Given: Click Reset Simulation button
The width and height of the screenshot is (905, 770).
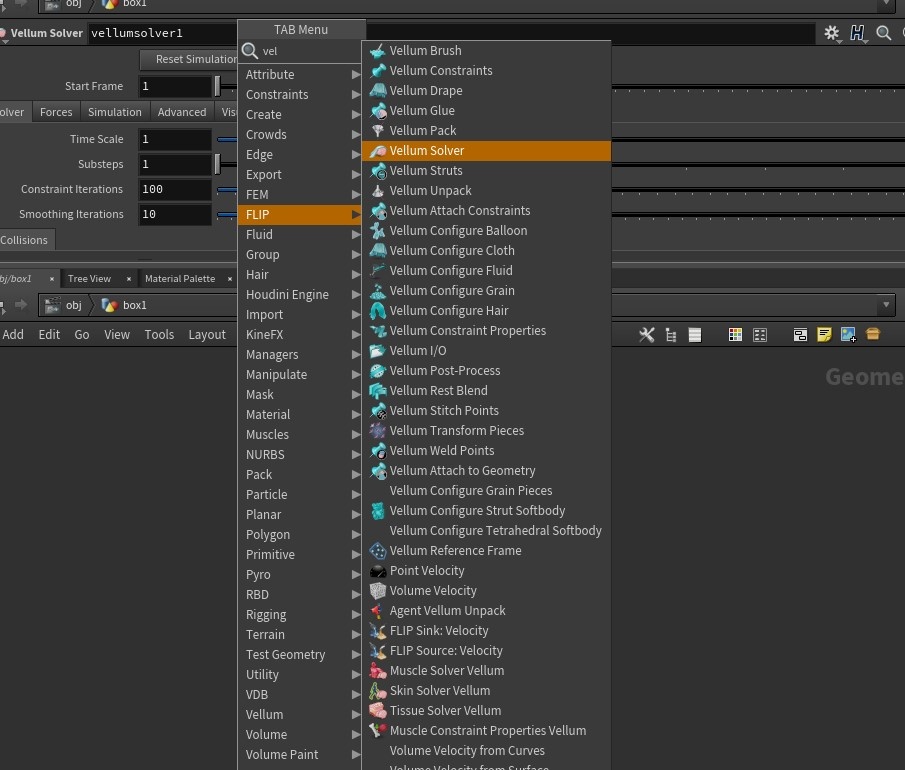Looking at the screenshot, I should coord(189,59).
